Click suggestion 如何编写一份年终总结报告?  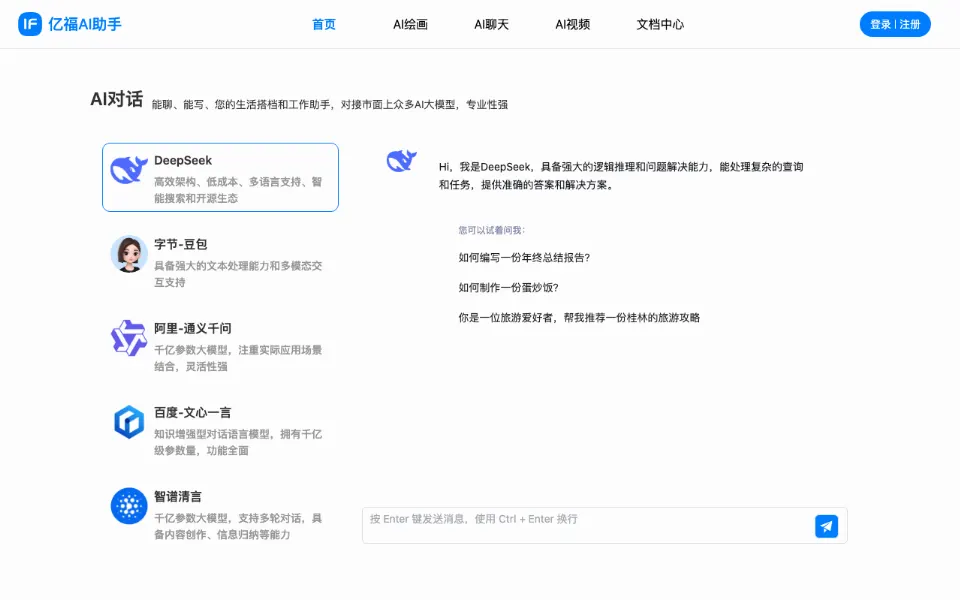click(x=524, y=258)
